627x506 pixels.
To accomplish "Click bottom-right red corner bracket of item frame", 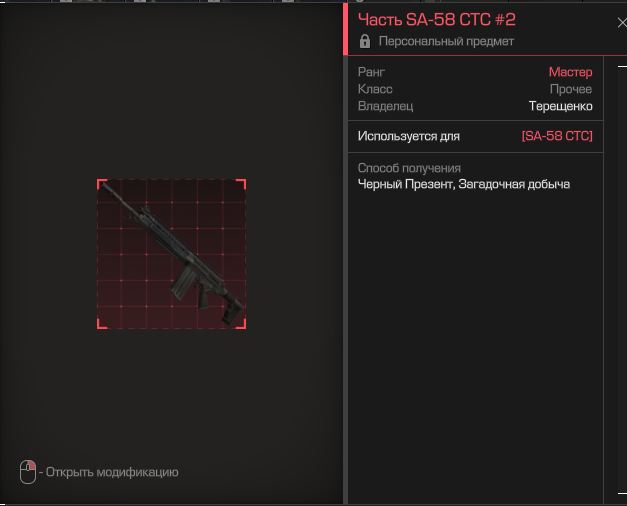I will [242, 325].
